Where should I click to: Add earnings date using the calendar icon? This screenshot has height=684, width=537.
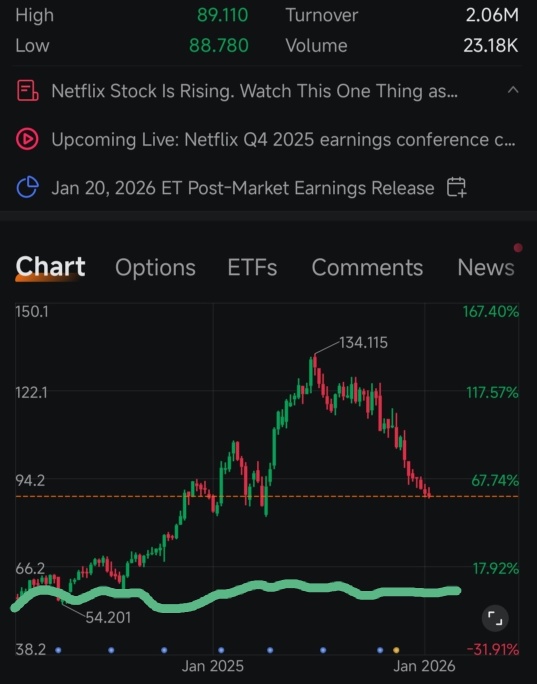(x=456, y=188)
